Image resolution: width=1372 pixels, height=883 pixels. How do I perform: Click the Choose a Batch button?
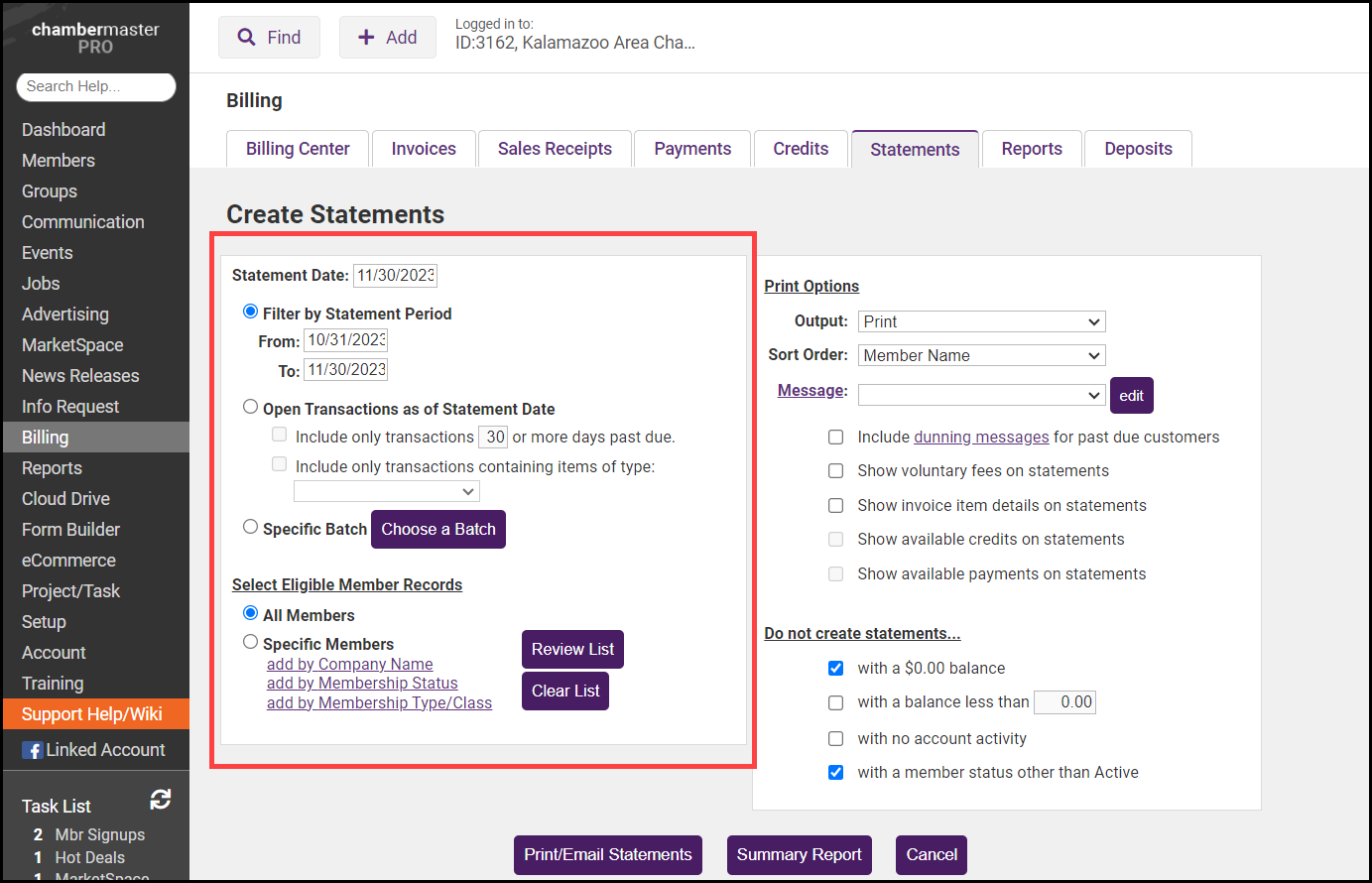438,530
